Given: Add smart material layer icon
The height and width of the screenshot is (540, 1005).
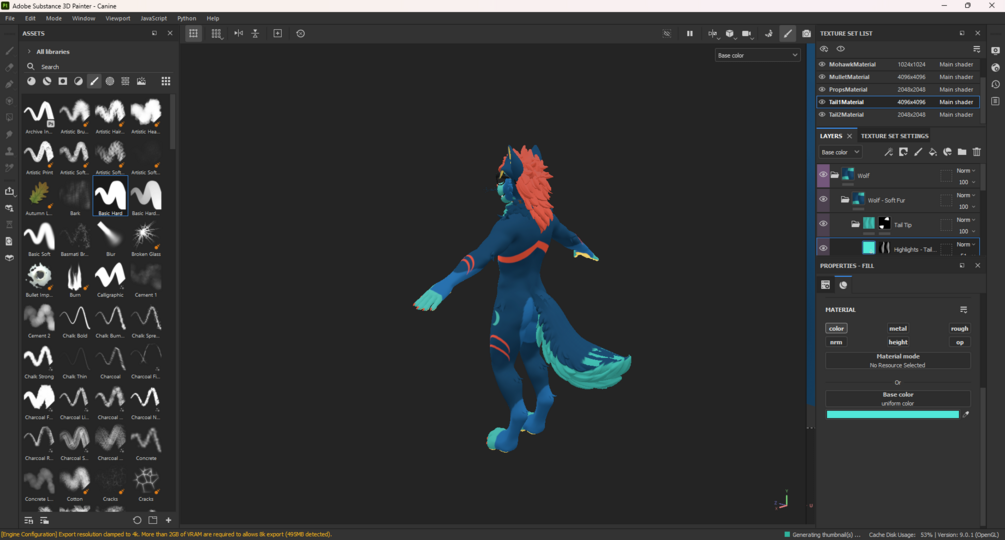Looking at the screenshot, I should click(x=947, y=152).
